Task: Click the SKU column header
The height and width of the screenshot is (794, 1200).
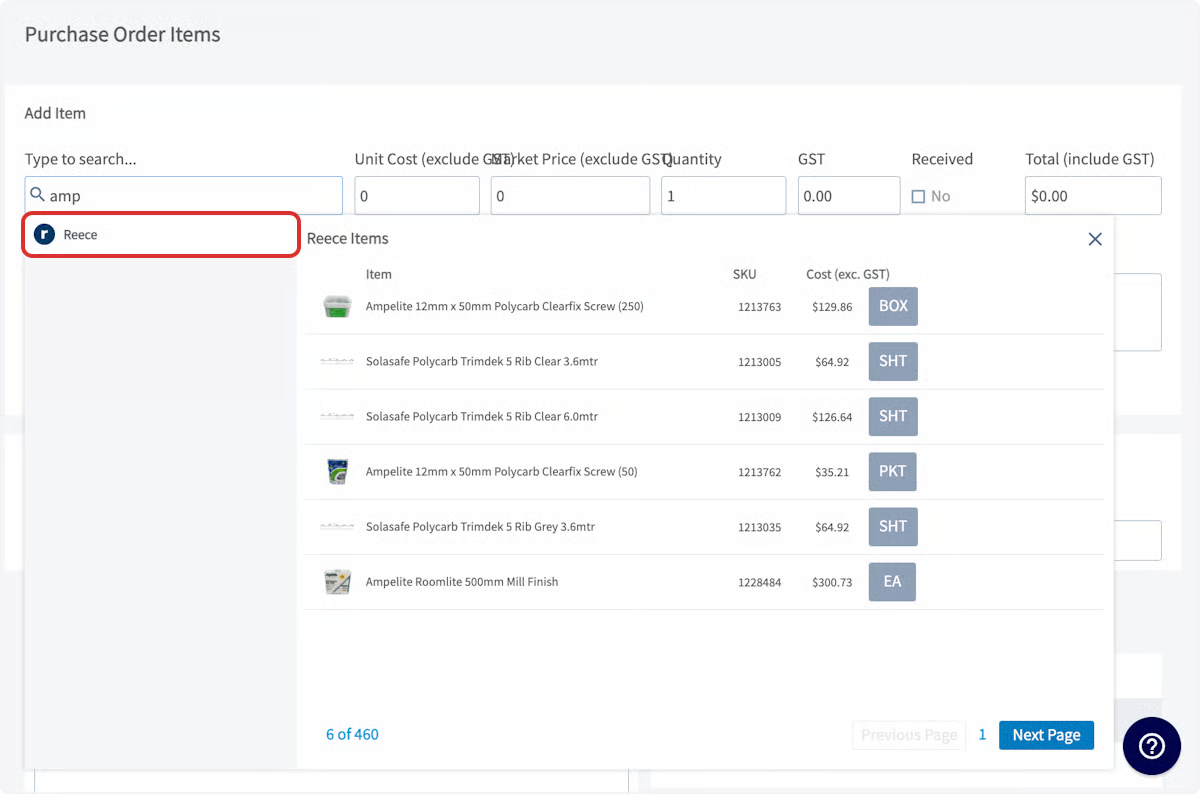Action: 745,274
